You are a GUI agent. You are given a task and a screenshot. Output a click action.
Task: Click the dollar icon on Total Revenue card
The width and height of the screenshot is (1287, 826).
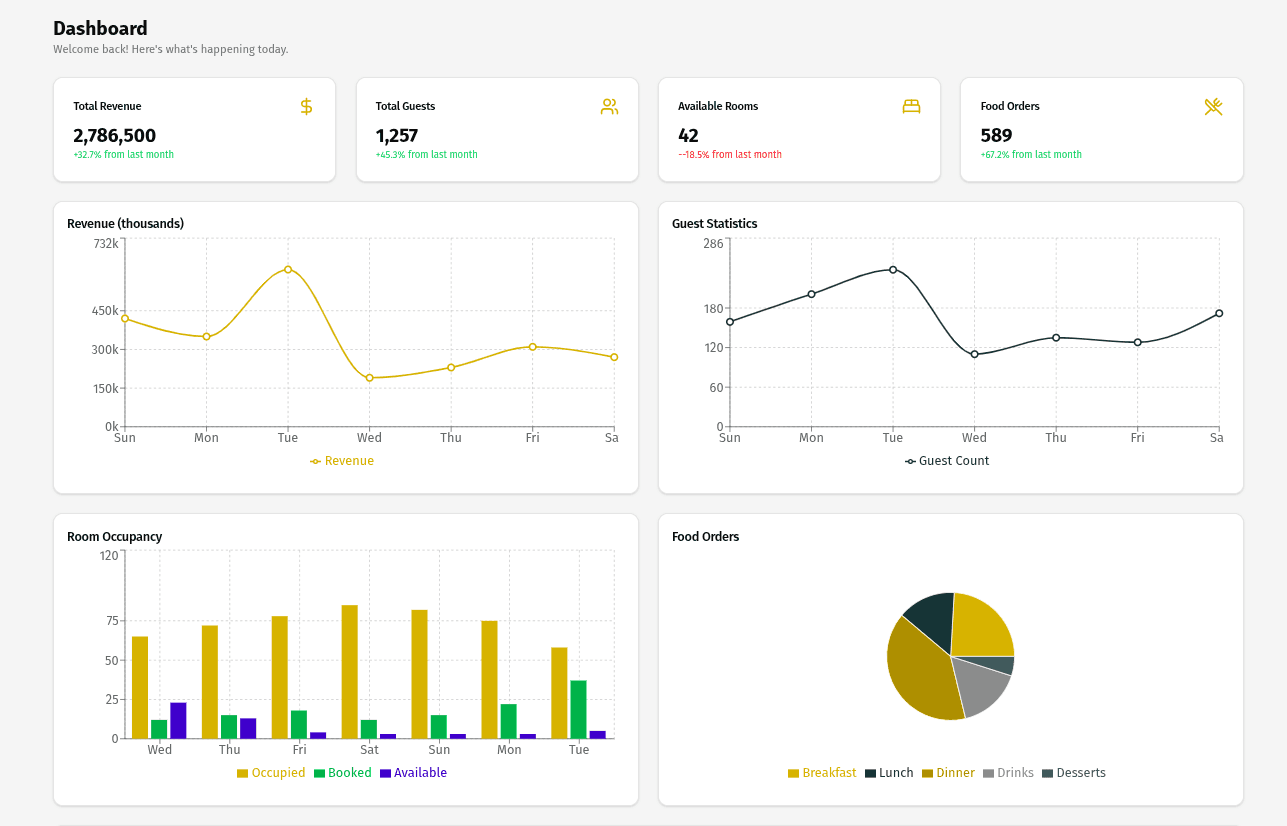click(306, 106)
